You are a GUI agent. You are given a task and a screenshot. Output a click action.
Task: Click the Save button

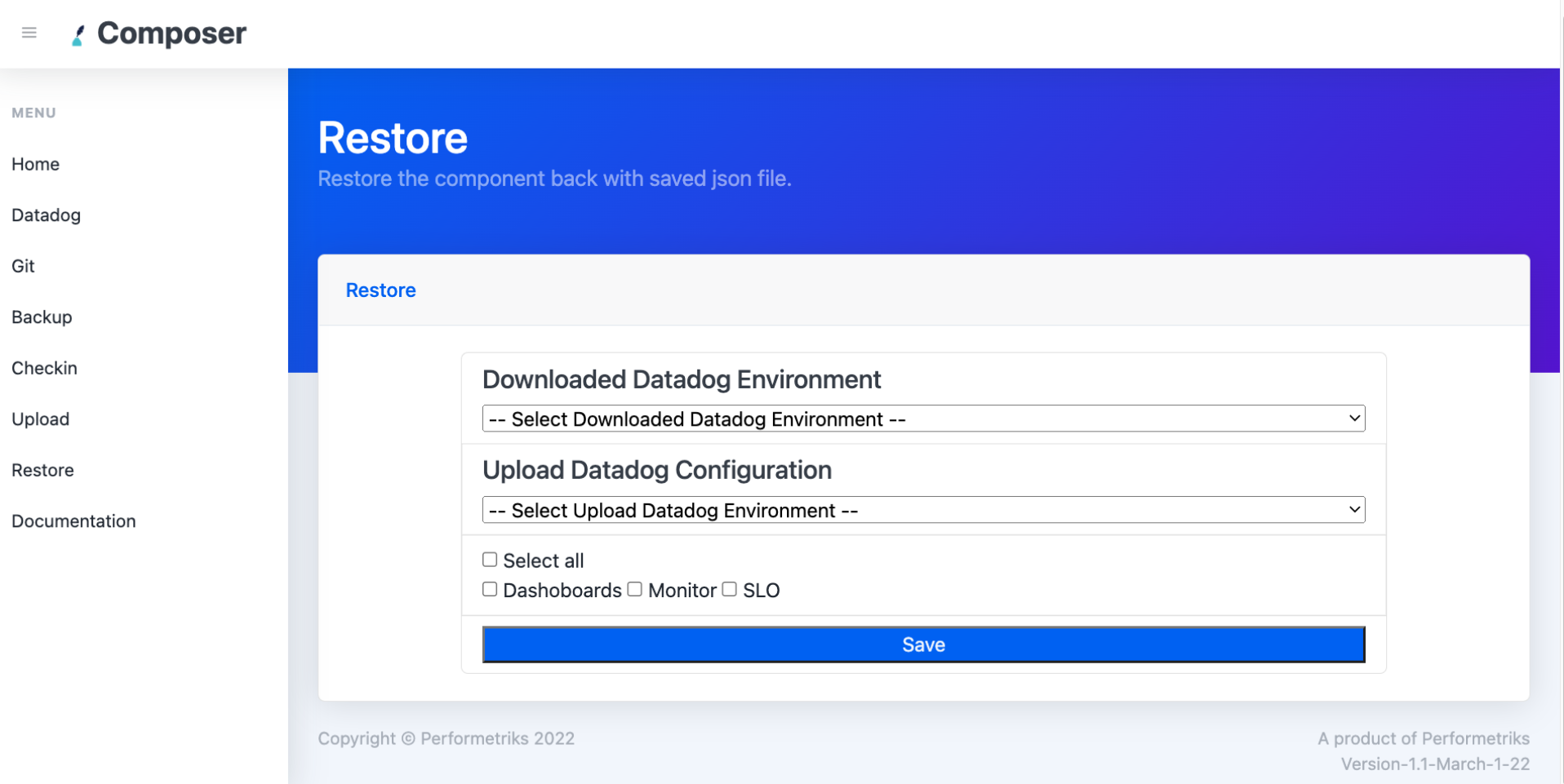[x=922, y=644]
